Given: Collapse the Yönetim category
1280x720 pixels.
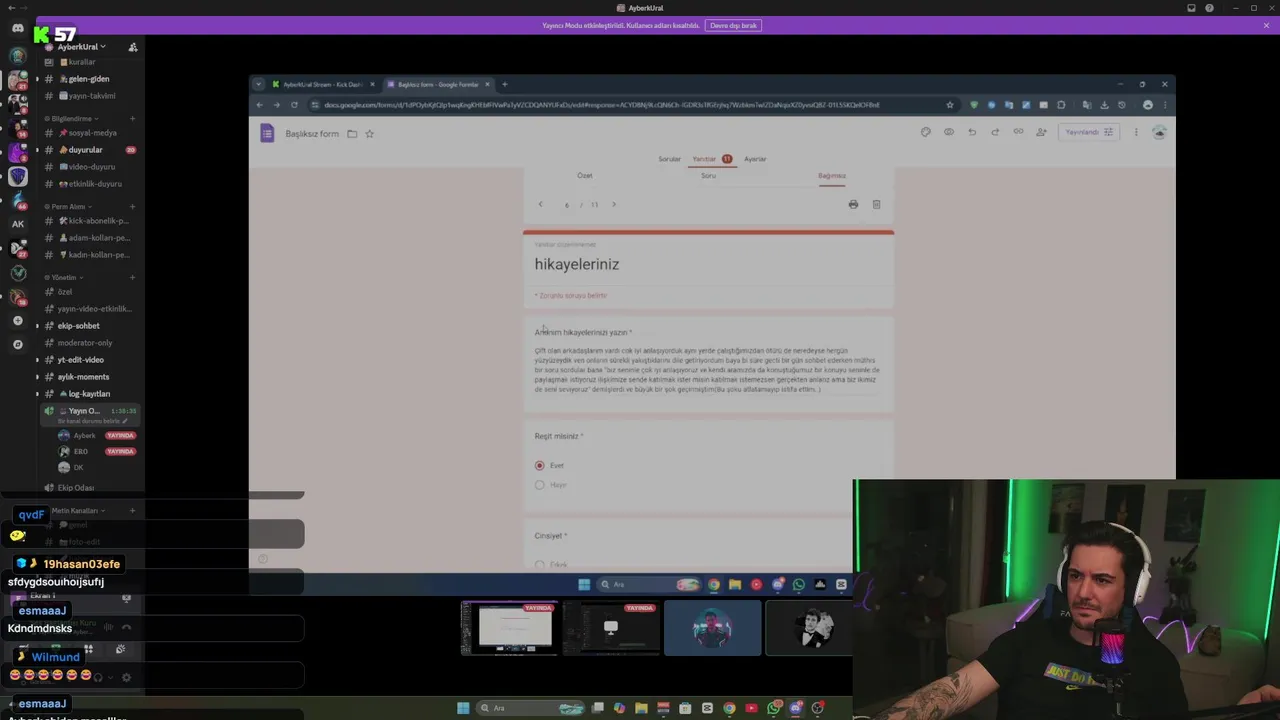Looking at the screenshot, I should (63, 277).
